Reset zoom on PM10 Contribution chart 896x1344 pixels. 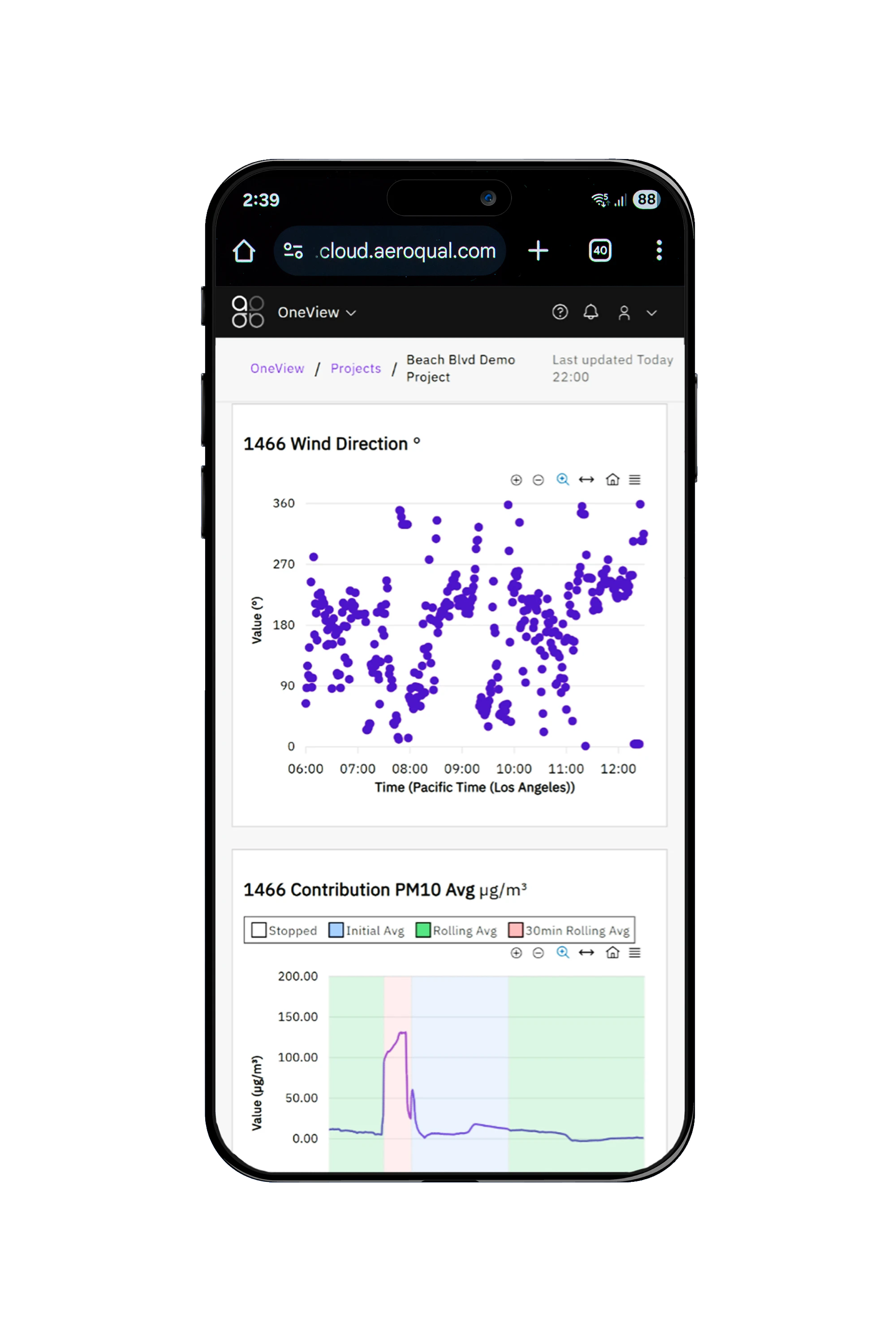point(612,952)
